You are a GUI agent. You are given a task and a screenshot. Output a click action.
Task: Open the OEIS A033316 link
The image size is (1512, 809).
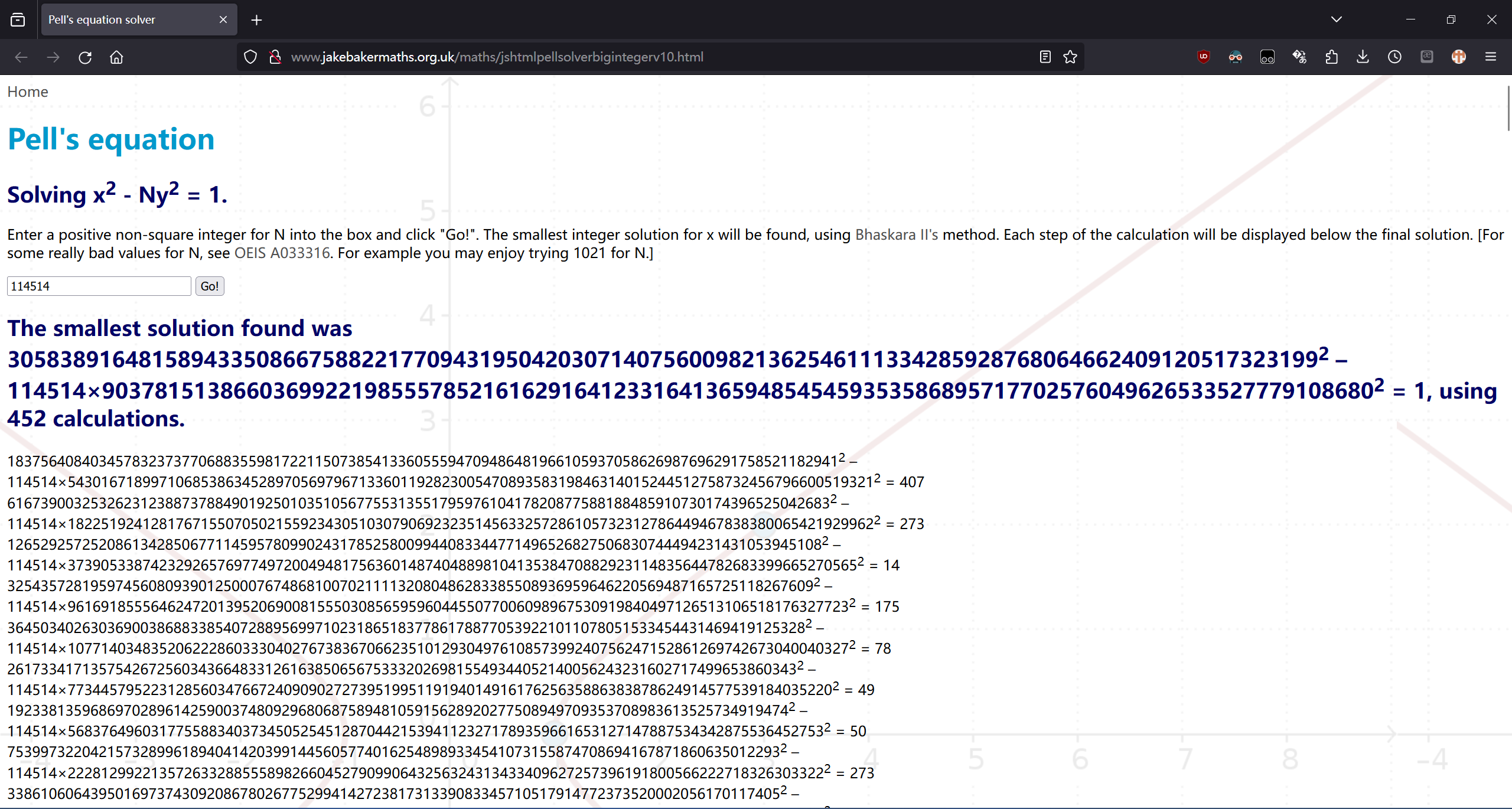click(282, 253)
